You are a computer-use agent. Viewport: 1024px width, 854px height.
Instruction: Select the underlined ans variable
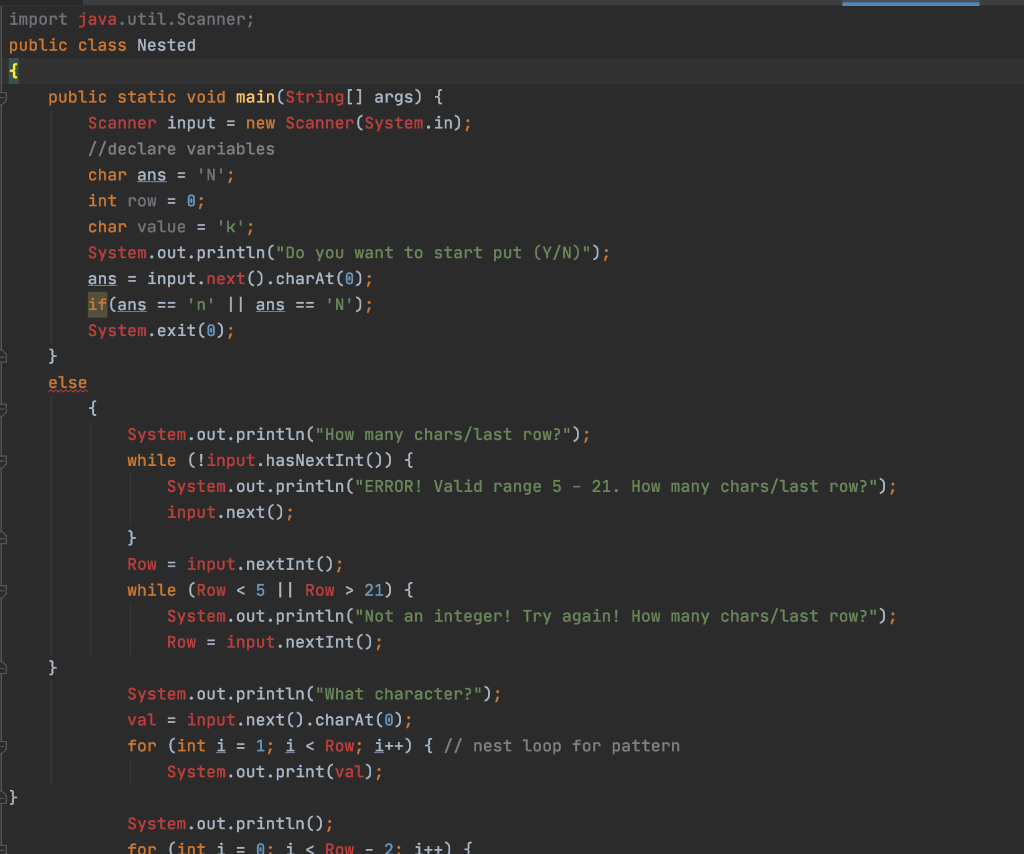coord(151,174)
